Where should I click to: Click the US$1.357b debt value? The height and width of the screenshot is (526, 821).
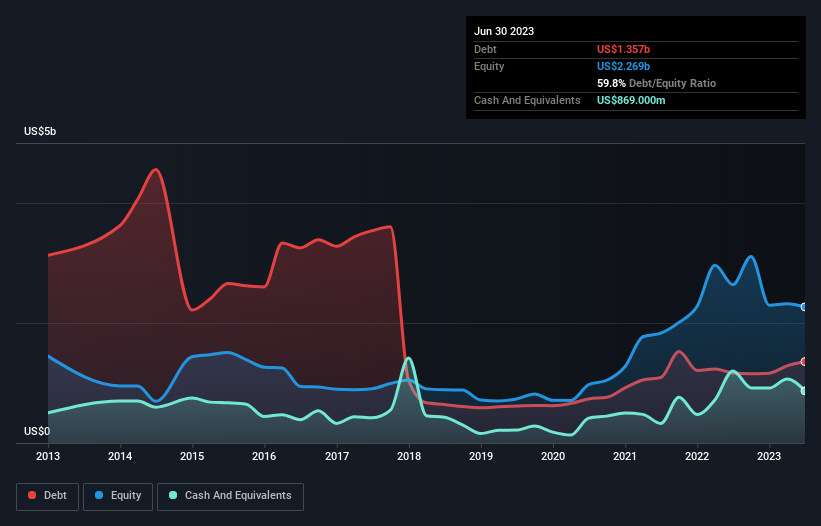pos(623,49)
